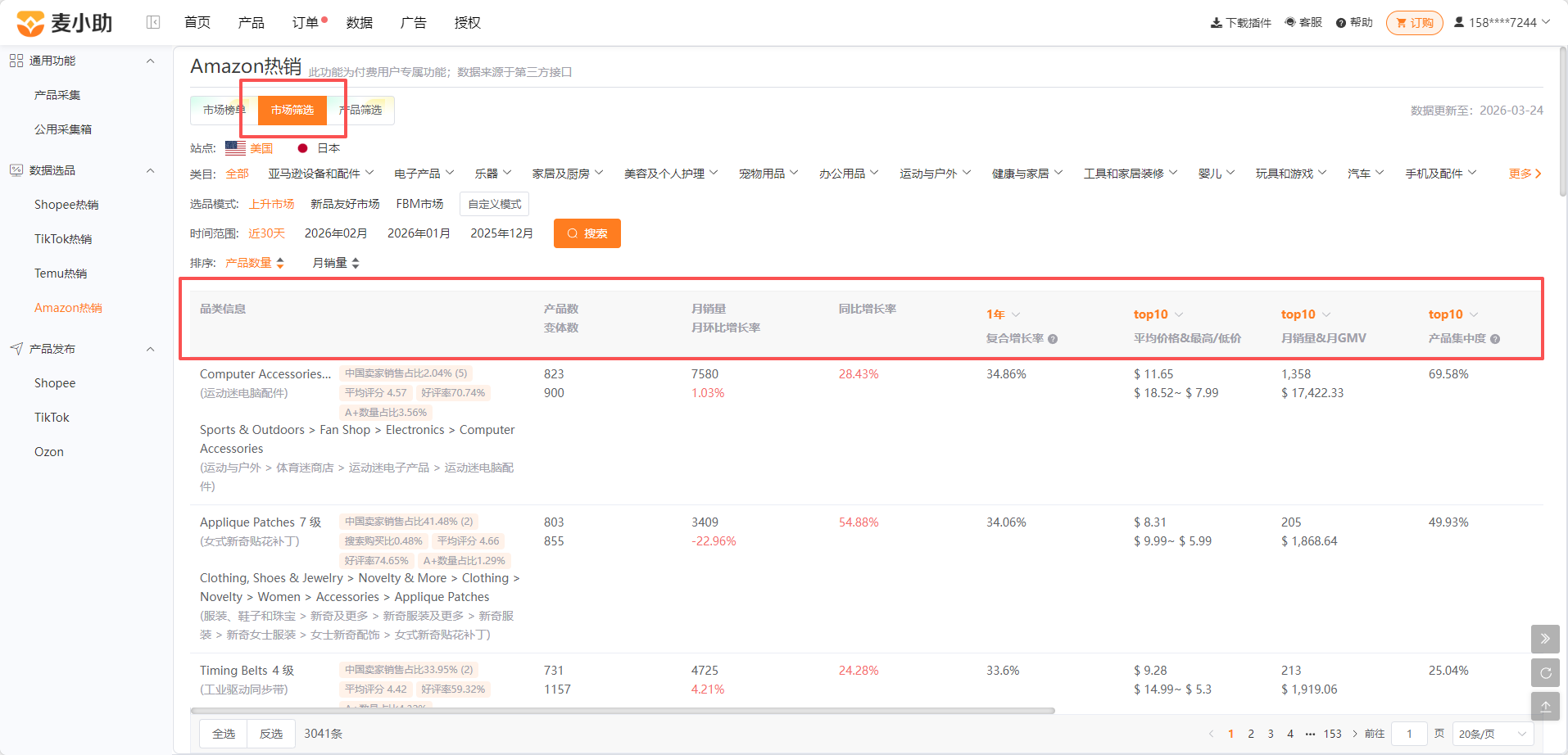Select the 2026年02月 time range
The height and width of the screenshot is (755, 1568).
pos(336,233)
